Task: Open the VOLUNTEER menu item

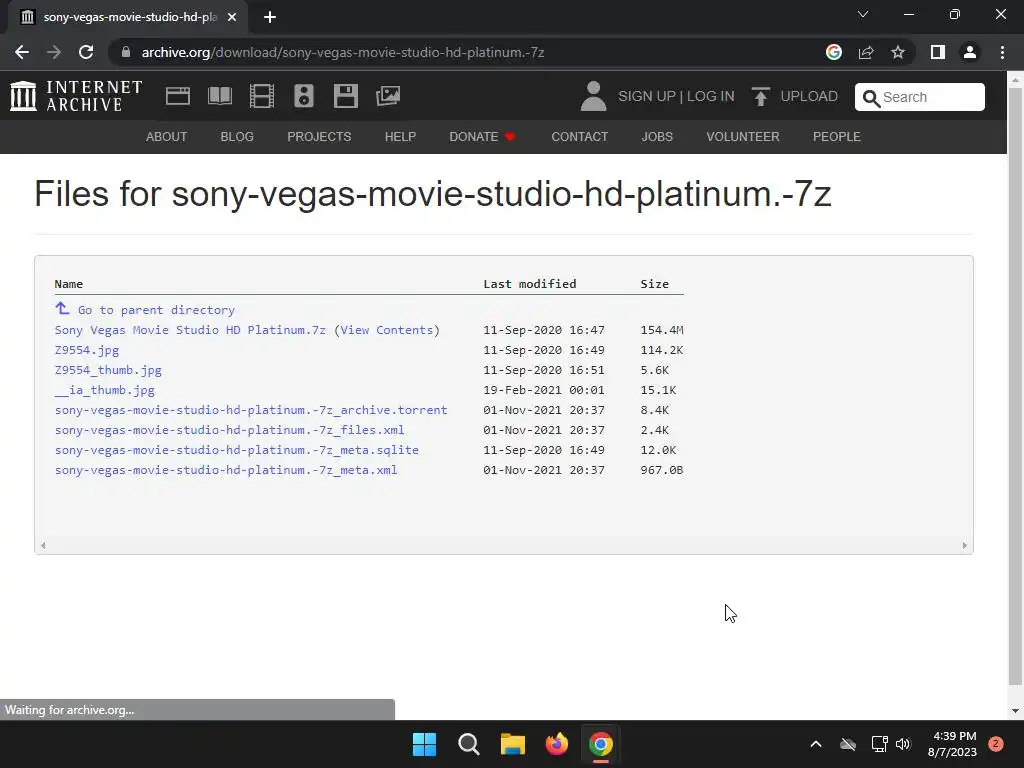Action: click(743, 136)
